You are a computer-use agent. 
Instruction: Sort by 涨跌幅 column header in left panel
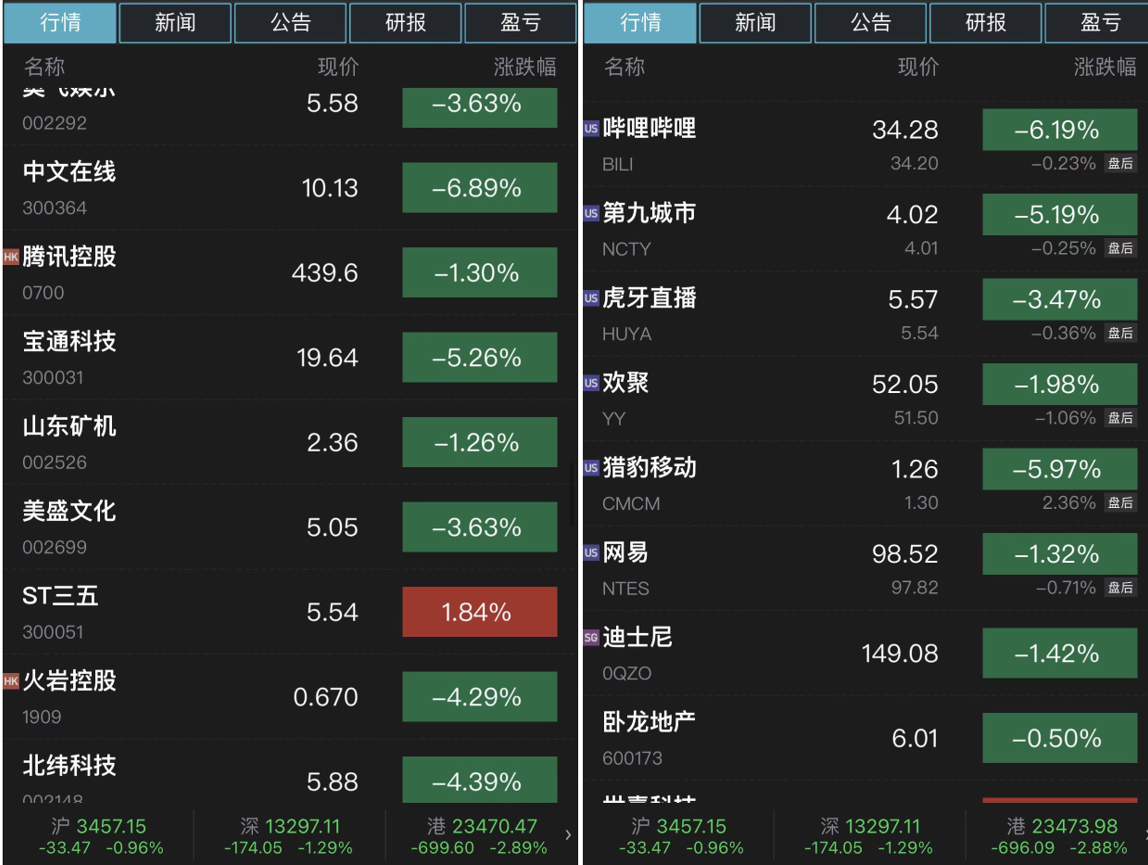point(524,67)
